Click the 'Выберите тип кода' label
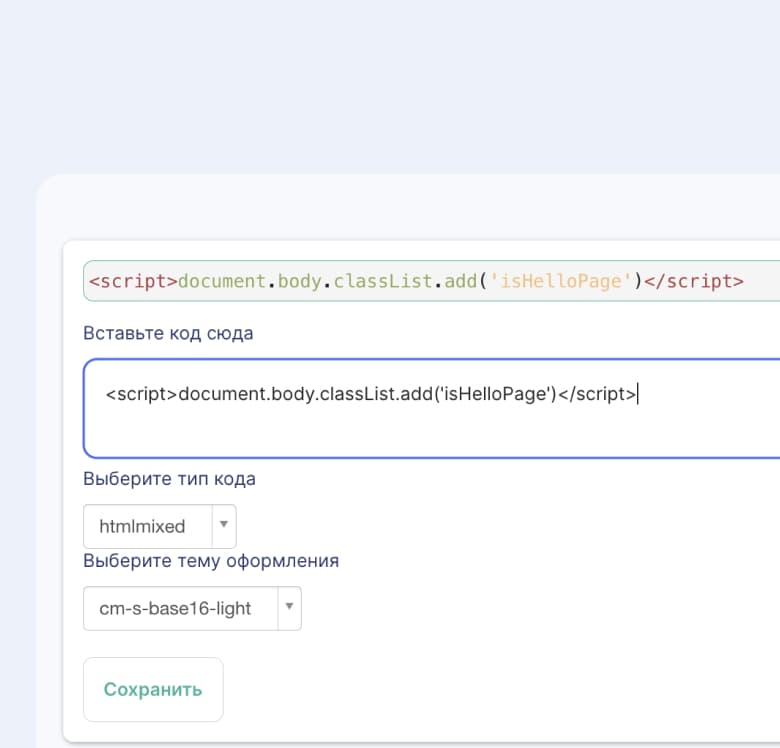This screenshot has height=748, width=780. (170, 478)
